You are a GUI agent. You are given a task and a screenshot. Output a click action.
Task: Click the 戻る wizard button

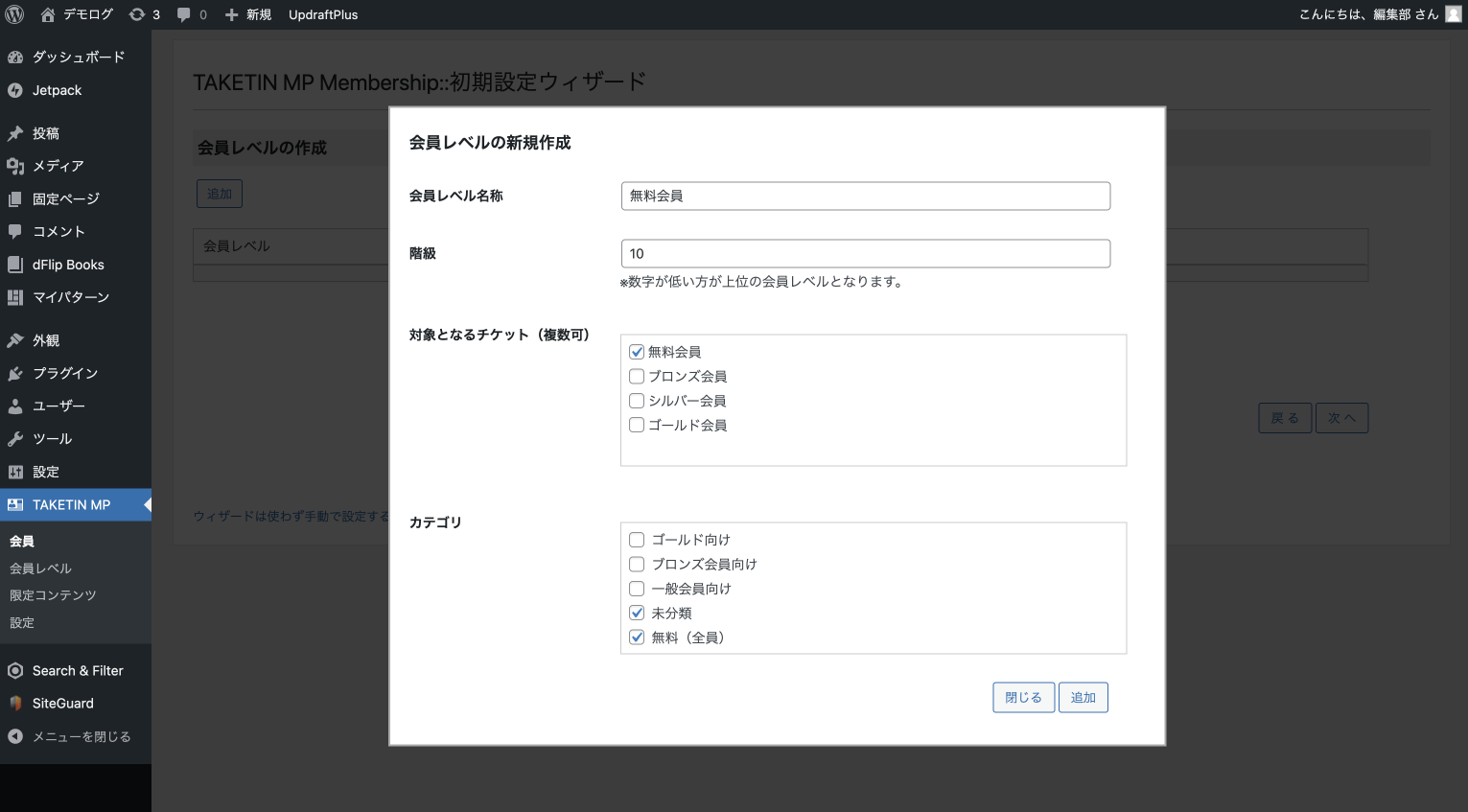(x=1285, y=418)
